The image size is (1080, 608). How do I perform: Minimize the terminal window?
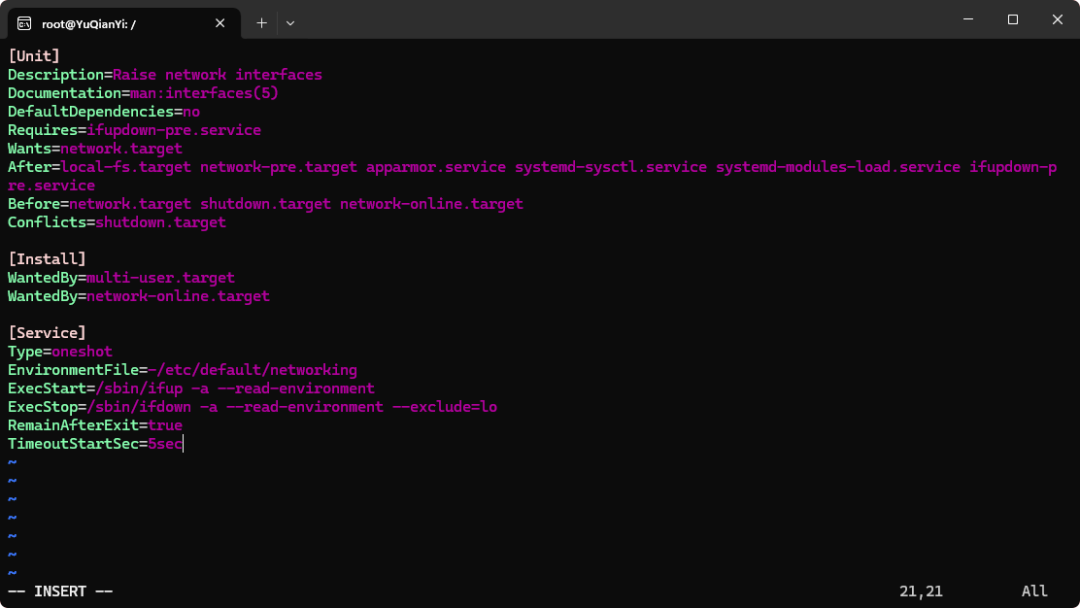(x=968, y=19)
